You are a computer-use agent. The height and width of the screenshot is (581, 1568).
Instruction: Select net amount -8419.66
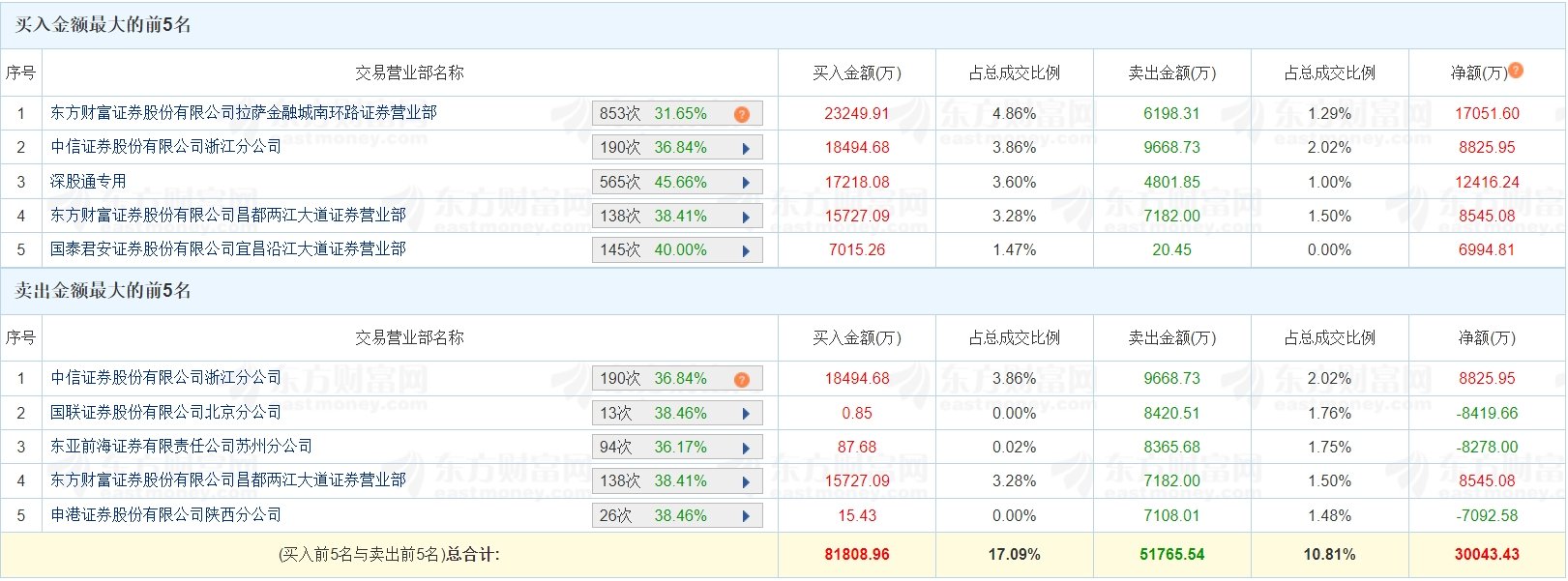pyautogui.click(x=1488, y=414)
